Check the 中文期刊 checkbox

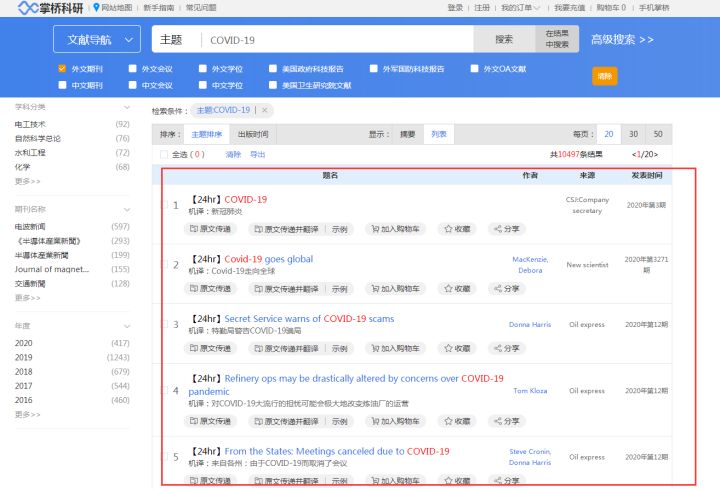tap(62, 85)
